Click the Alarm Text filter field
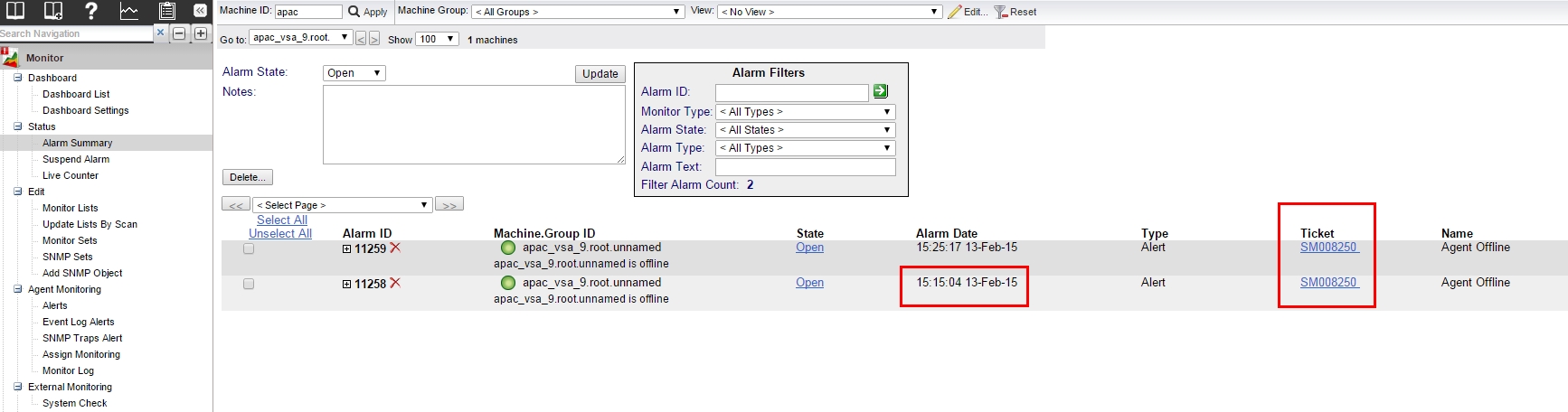 pyautogui.click(x=805, y=167)
